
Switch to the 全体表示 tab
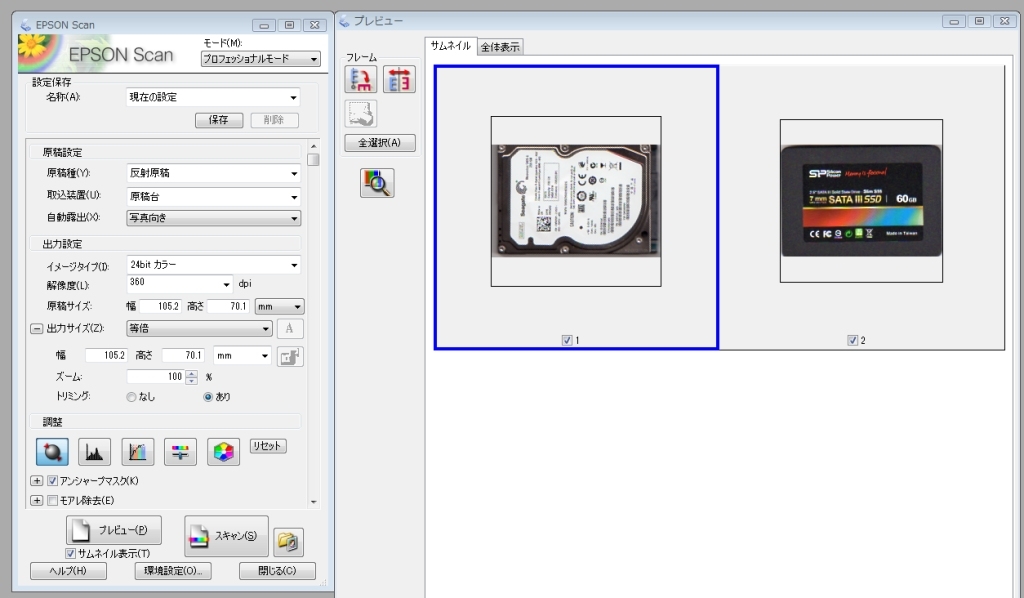click(x=500, y=47)
